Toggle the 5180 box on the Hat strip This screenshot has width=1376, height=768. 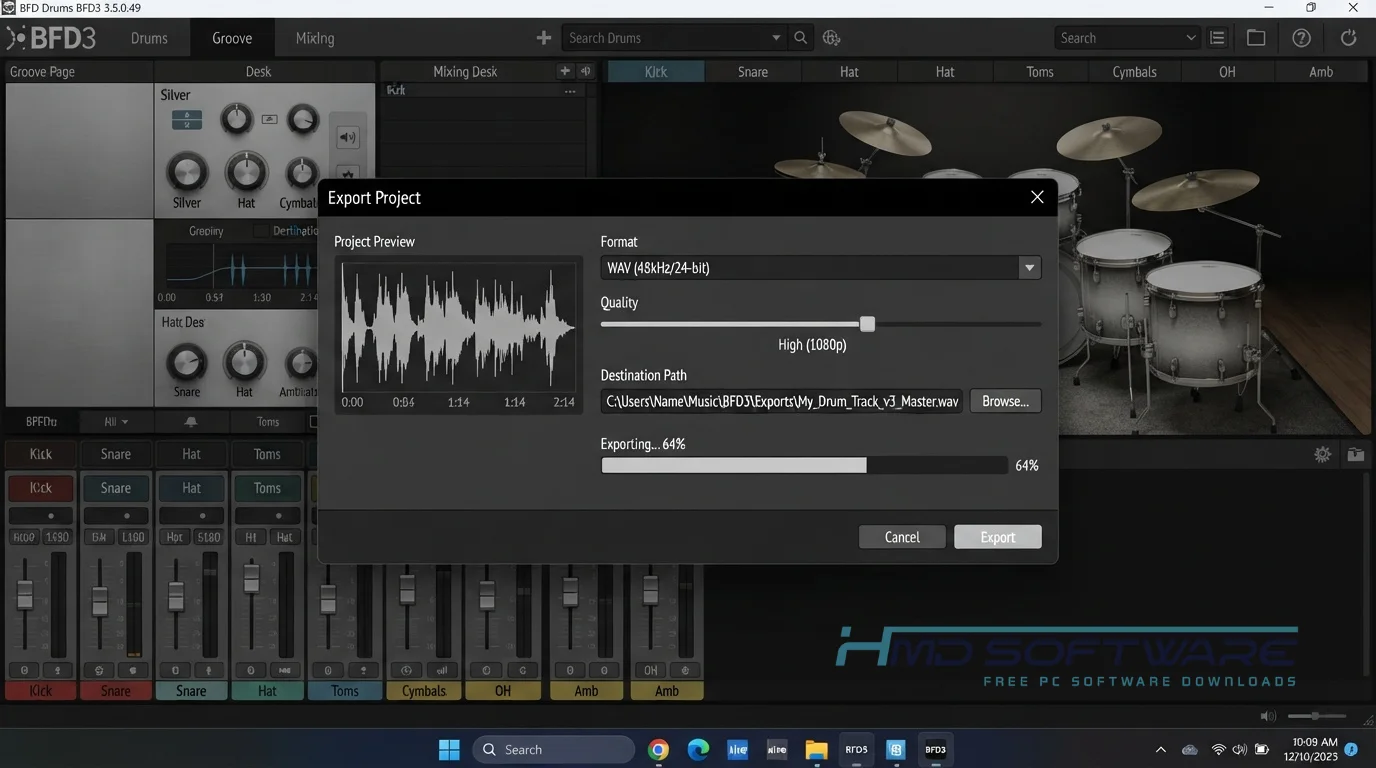click(209, 537)
